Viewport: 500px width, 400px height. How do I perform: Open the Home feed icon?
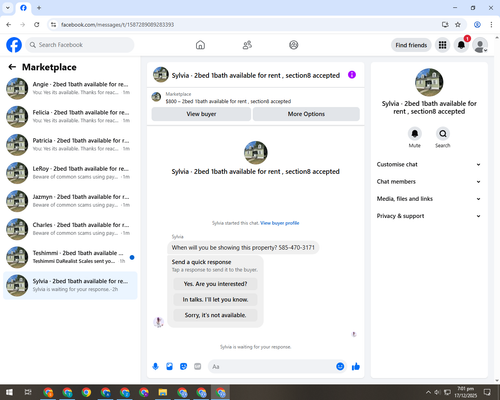[200, 45]
